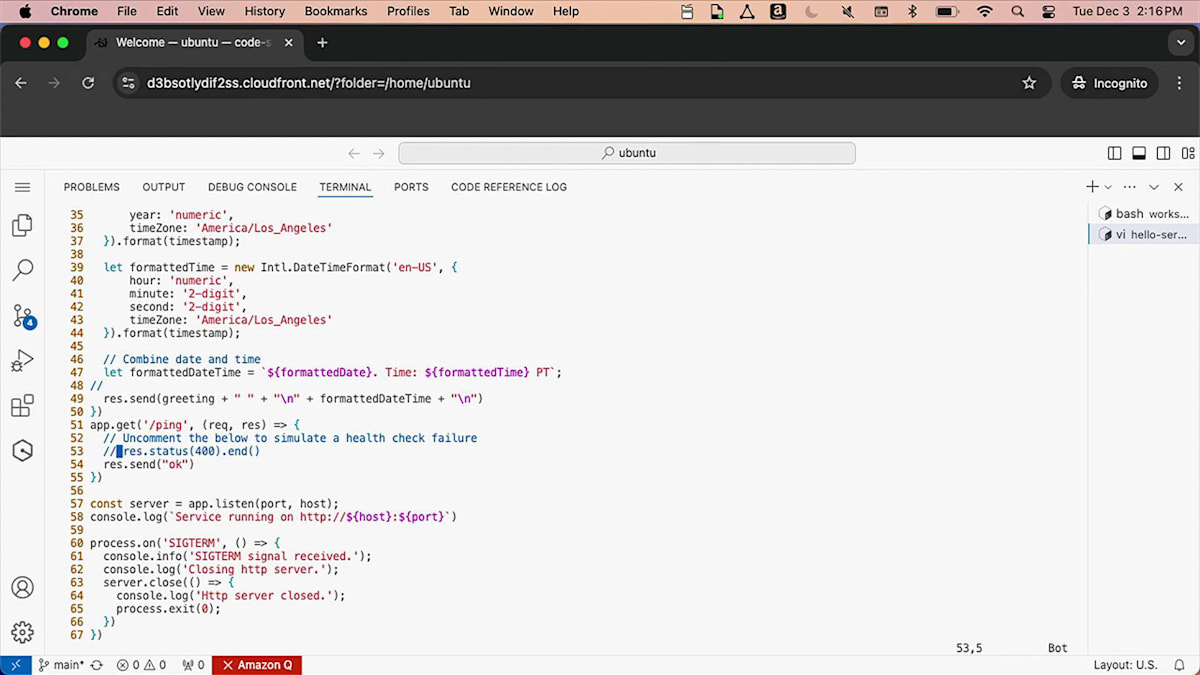This screenshot has height=675, width=1200.
Task: Open the Manage gear icon
Action: (22, 632)
